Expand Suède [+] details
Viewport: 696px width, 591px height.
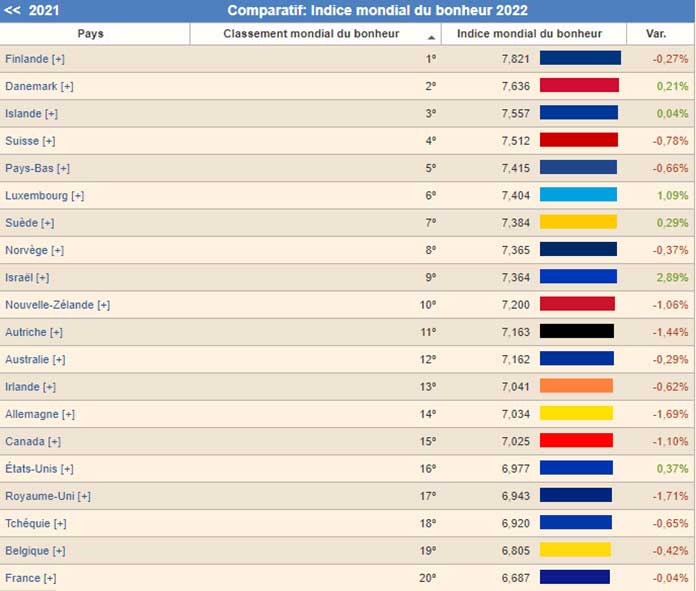[48, 223]
